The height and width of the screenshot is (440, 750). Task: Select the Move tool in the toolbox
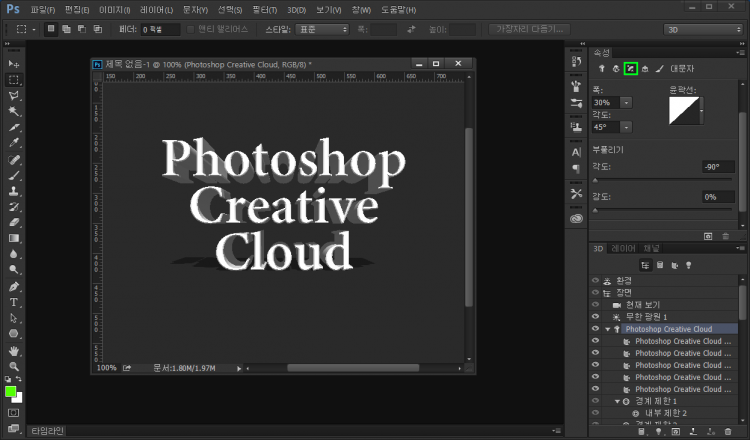[14, 64]
